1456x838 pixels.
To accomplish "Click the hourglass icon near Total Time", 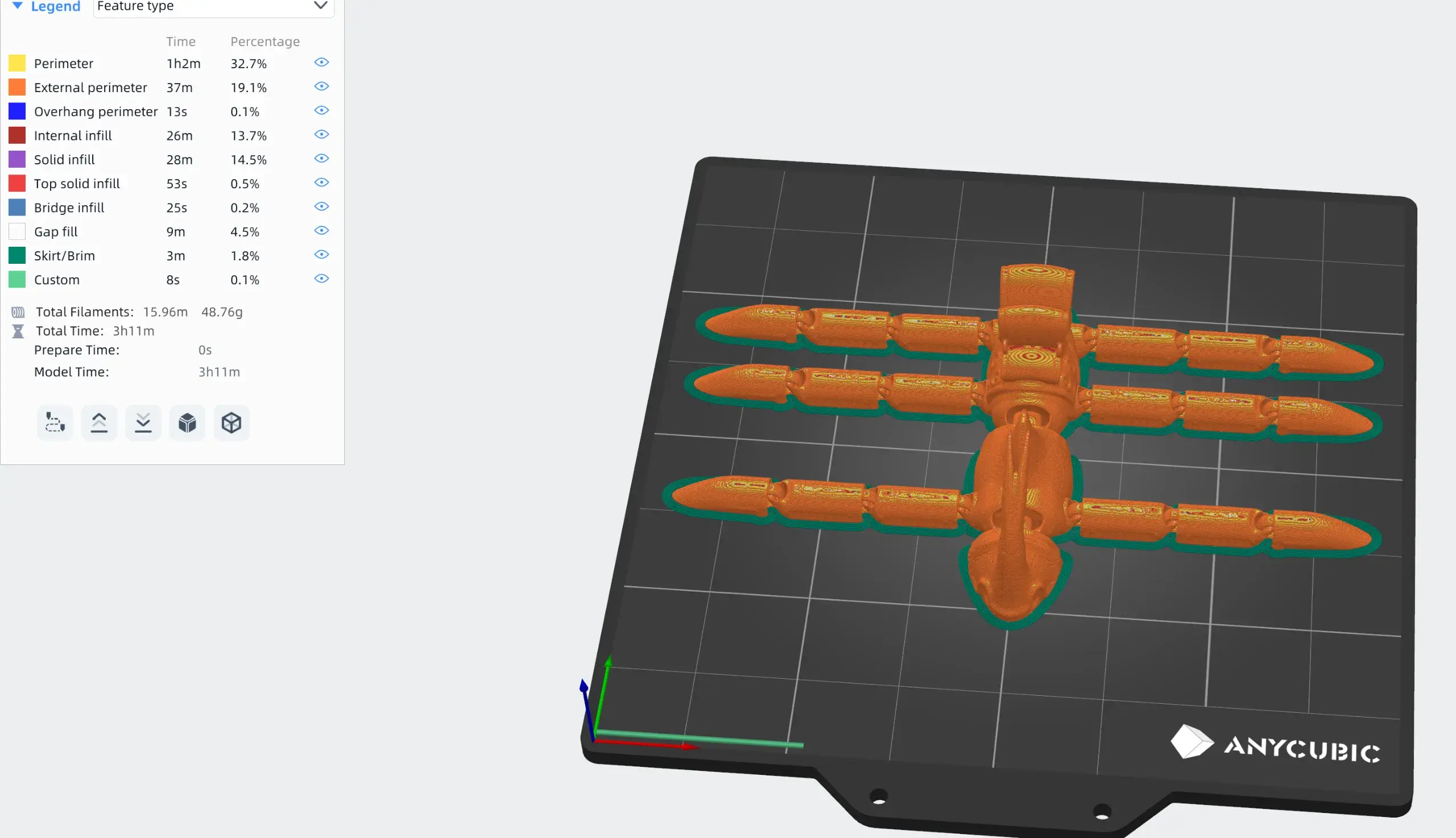I will pyautogui.click(x=18, y=331).
